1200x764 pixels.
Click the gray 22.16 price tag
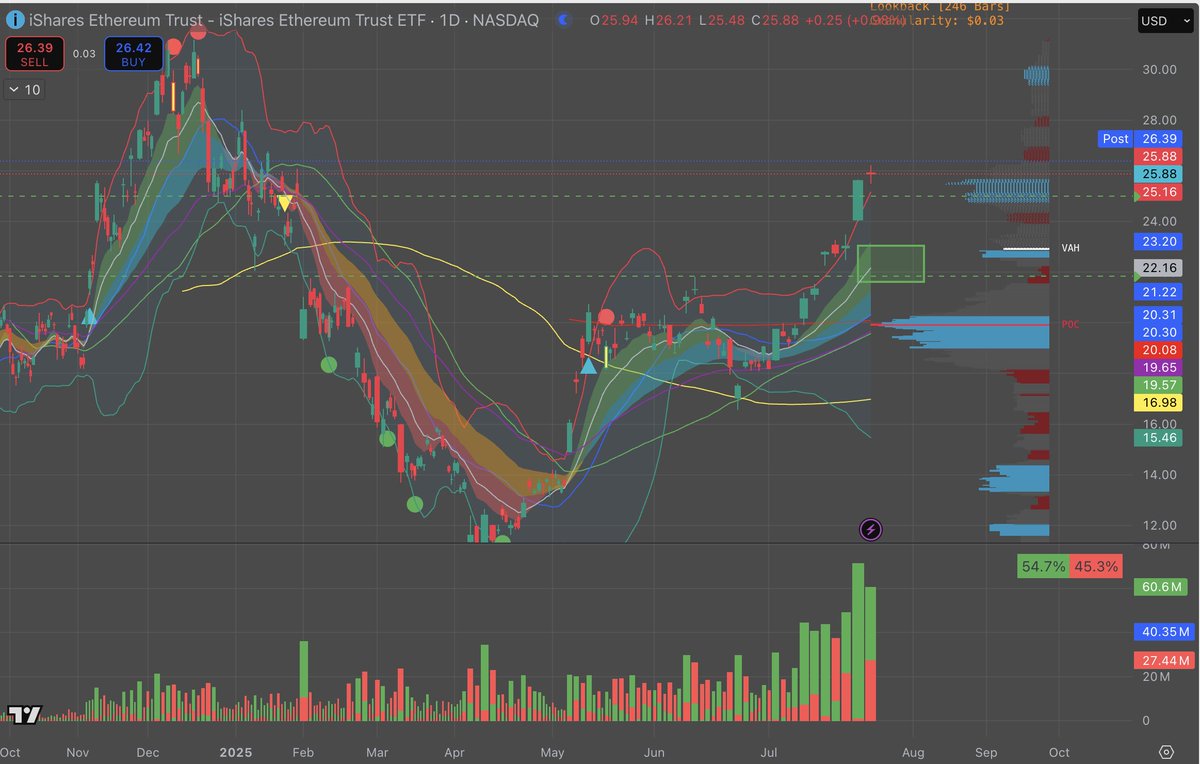pyautogui.click(x=1159, y=268)
